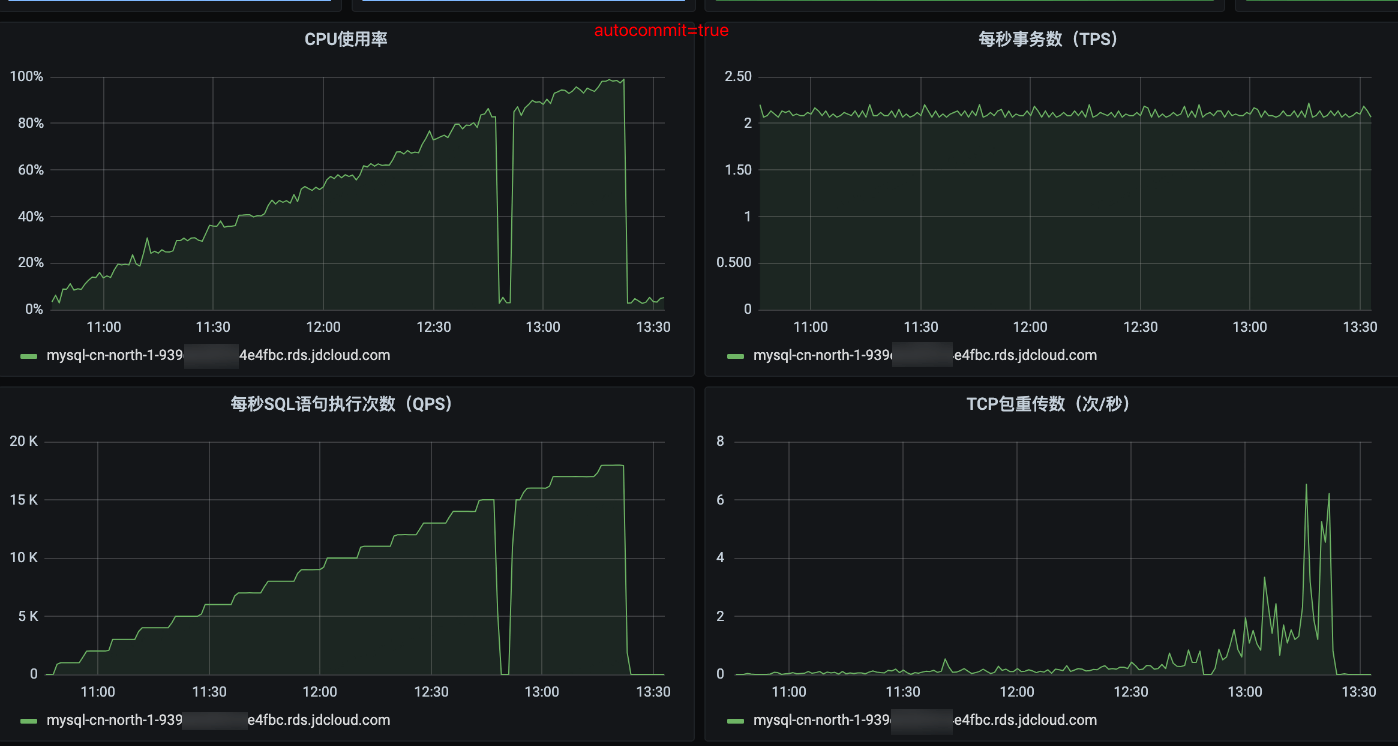This screenshot has height=746, width=1398.
Task: Click the 11:30 x-axis label in CPU chart
Action: coord(213,327)
